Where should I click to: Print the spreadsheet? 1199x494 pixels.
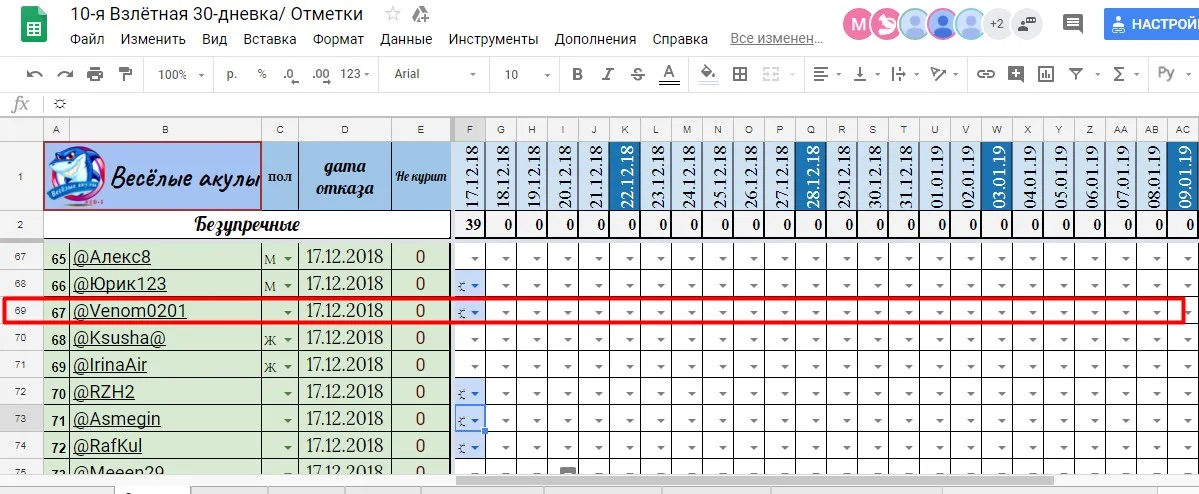[95, 74]
